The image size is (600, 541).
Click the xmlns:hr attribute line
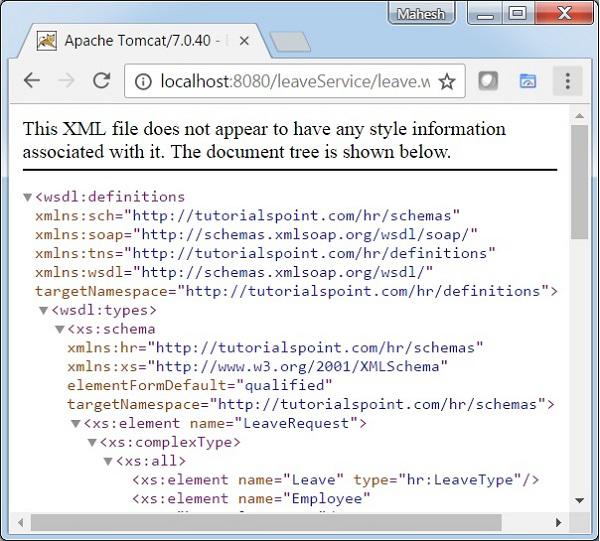(275, 348)
